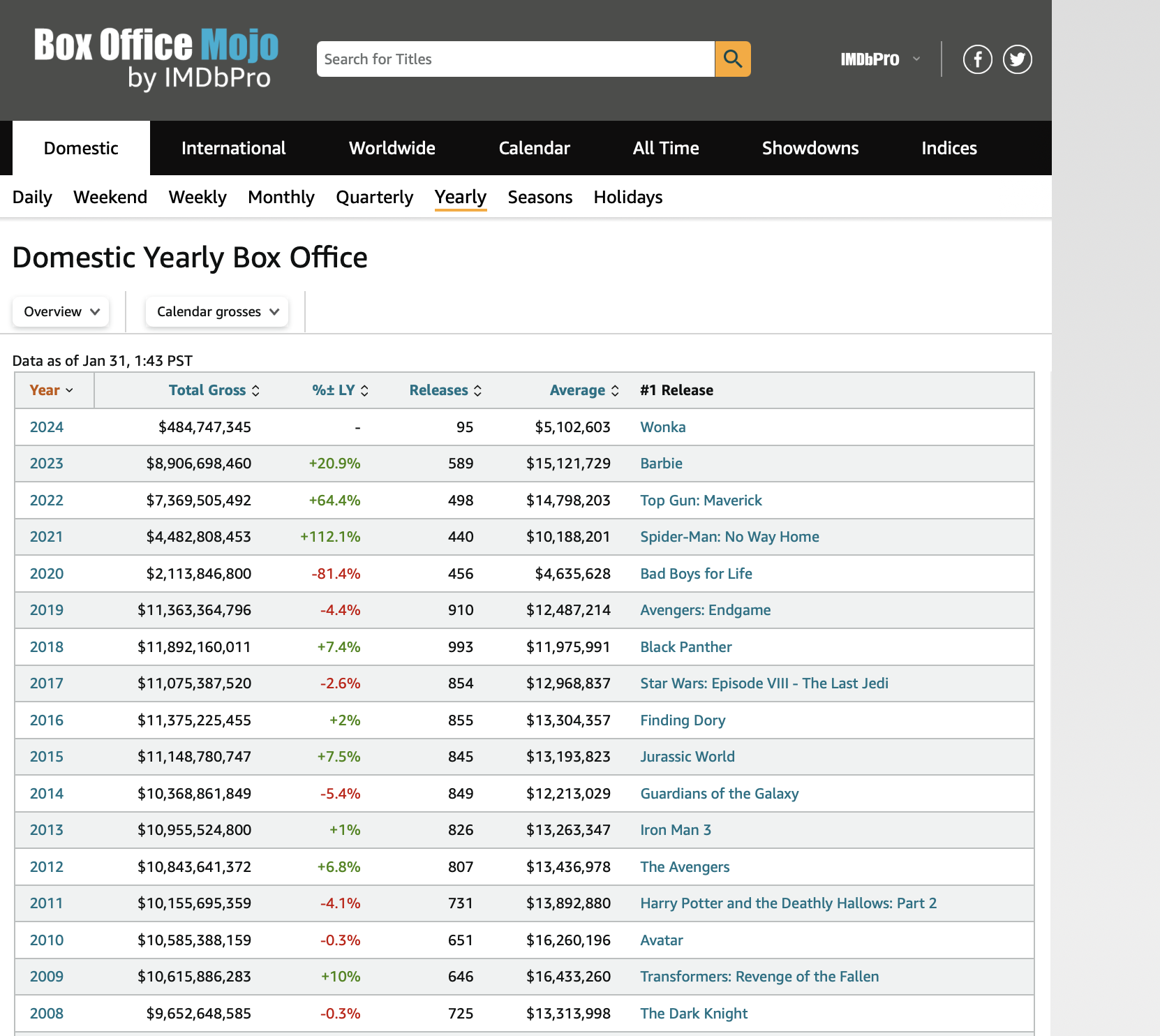
Task: Click the orange search magnifier button
Action: [732, 59]
